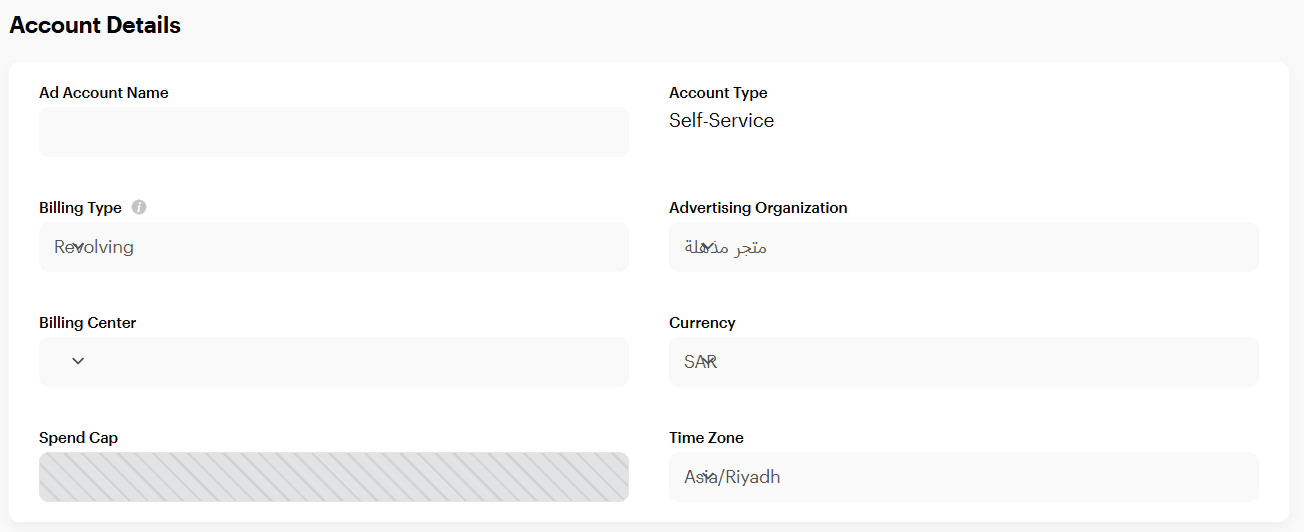Click the Spend Cap label
Image resolution: width=1304 pixels, height=532 pixels.
coord(79,438)
